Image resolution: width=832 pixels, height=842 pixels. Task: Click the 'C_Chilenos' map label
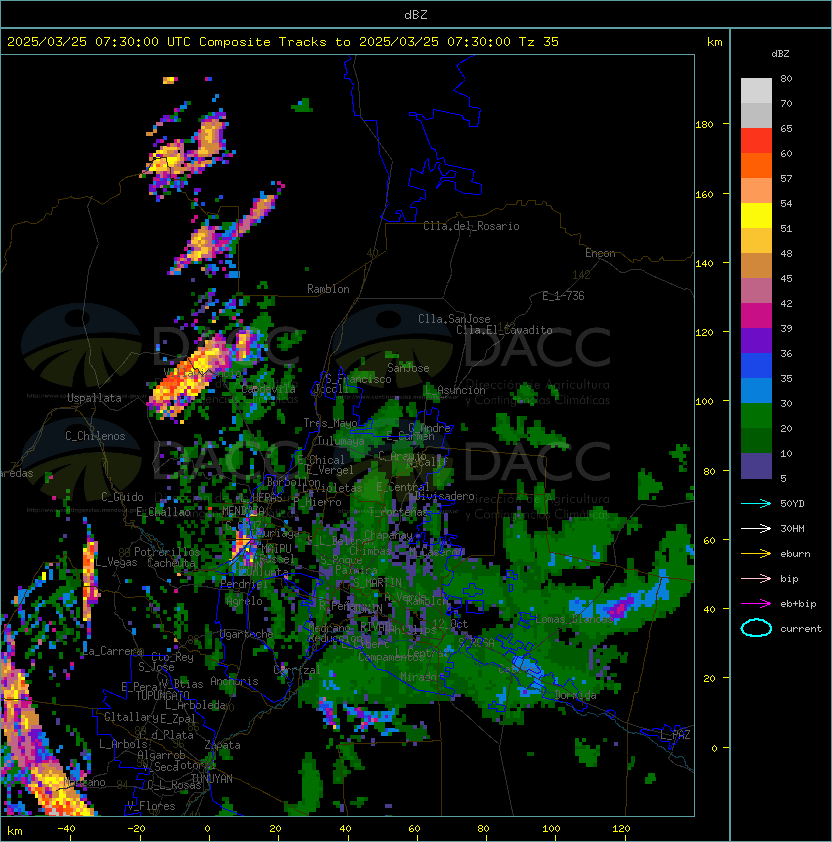[95, 436]
